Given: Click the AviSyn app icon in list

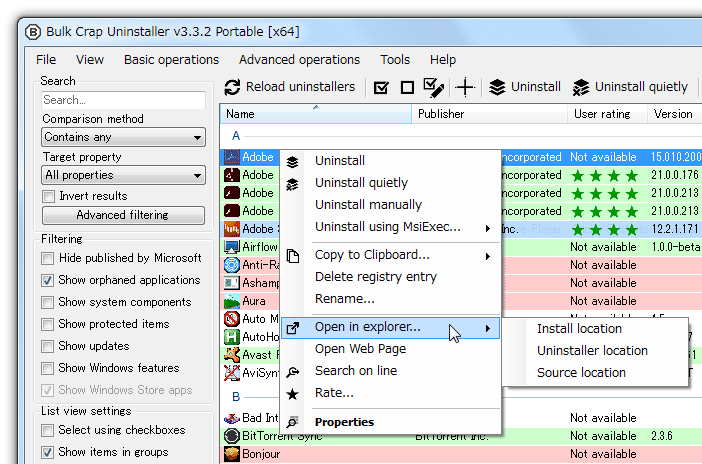Looking at the screenshot, I should [x=231, y=373].
